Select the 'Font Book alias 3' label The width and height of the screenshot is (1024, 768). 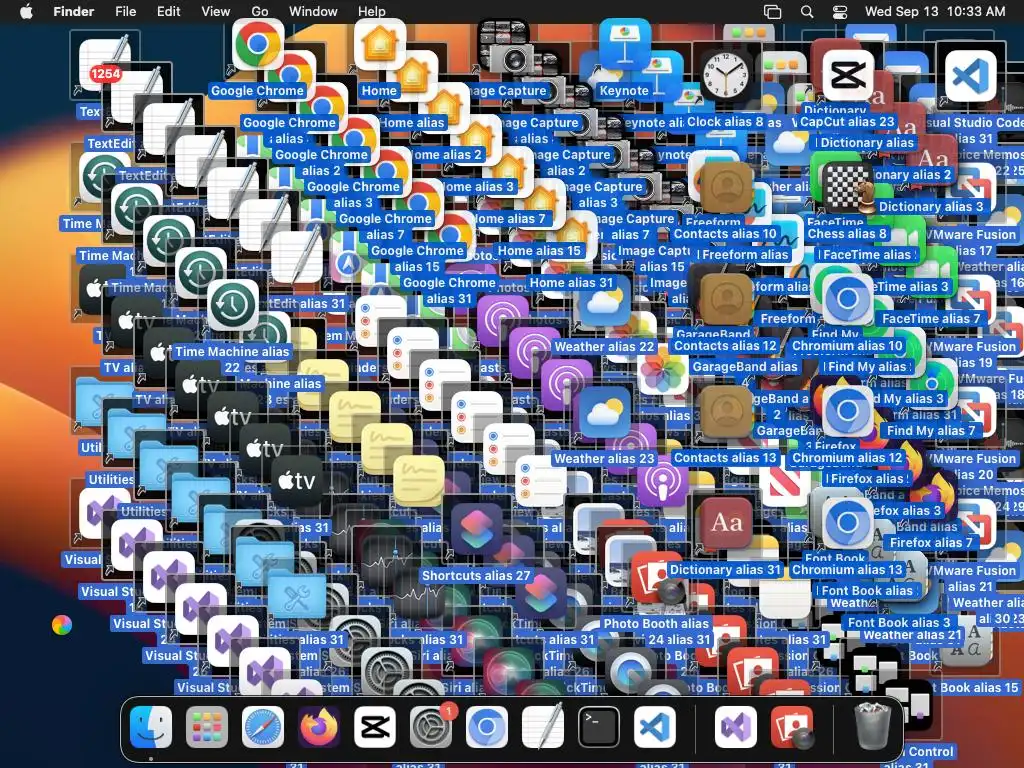pyautogui.click(x=899, y=622)
